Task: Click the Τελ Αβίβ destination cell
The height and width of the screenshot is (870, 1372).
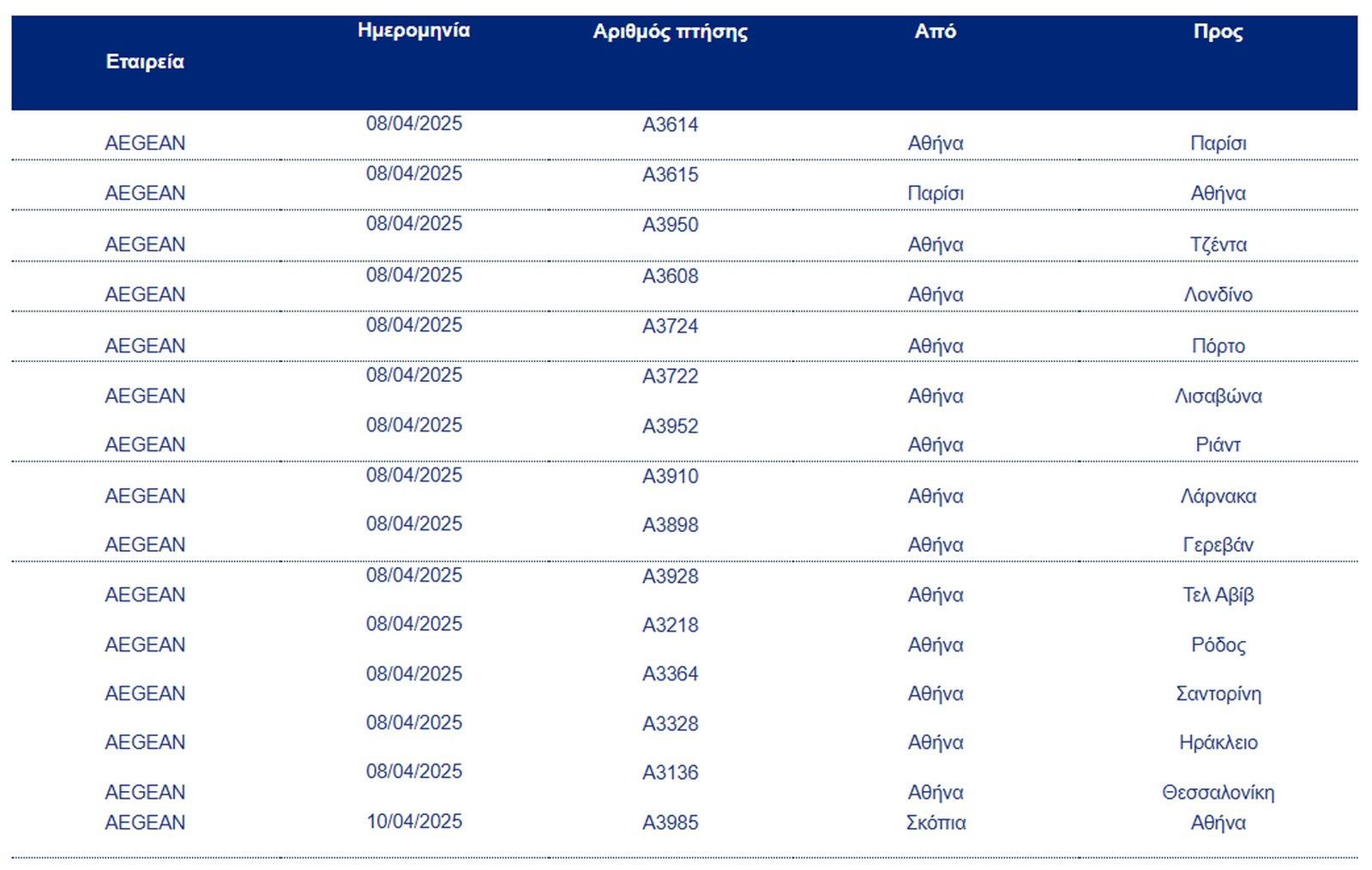Action: (x=1218, y=595)
